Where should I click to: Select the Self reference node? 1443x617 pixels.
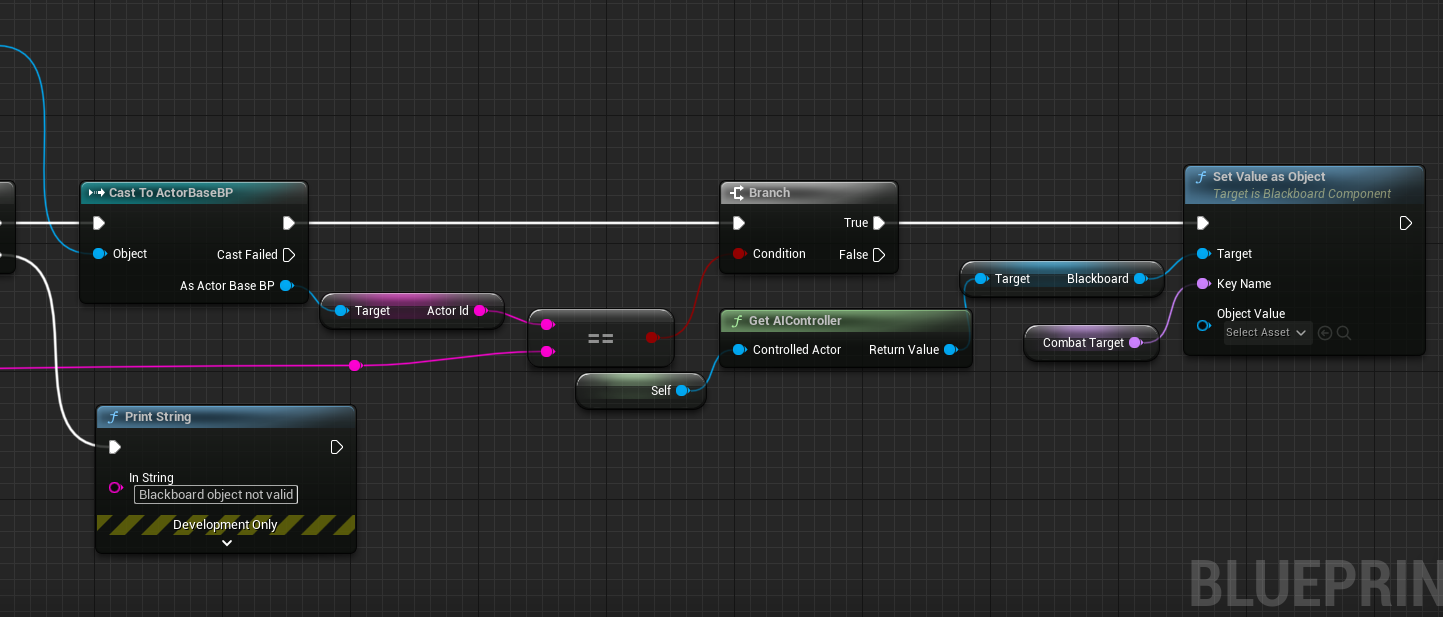641,391
